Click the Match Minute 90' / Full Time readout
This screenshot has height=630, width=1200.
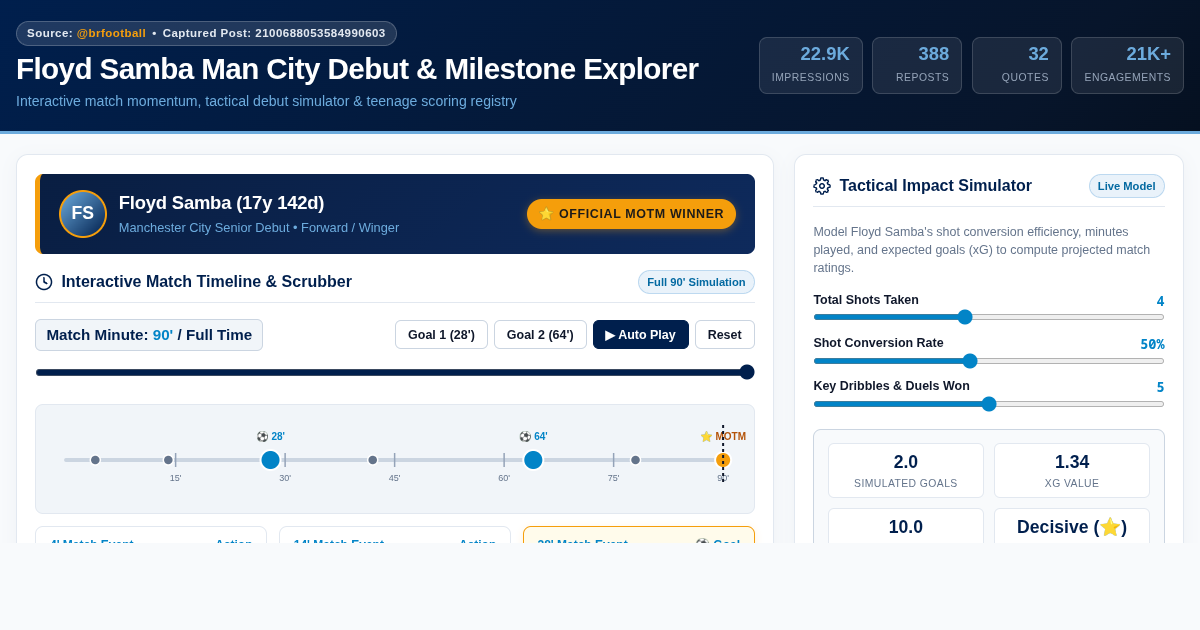149,335
